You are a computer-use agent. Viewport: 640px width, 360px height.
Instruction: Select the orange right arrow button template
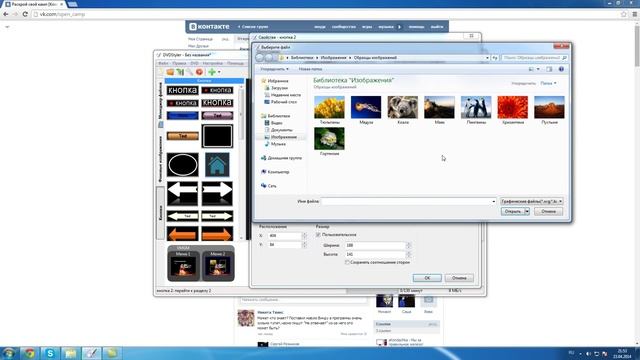[x=217, y=234]
